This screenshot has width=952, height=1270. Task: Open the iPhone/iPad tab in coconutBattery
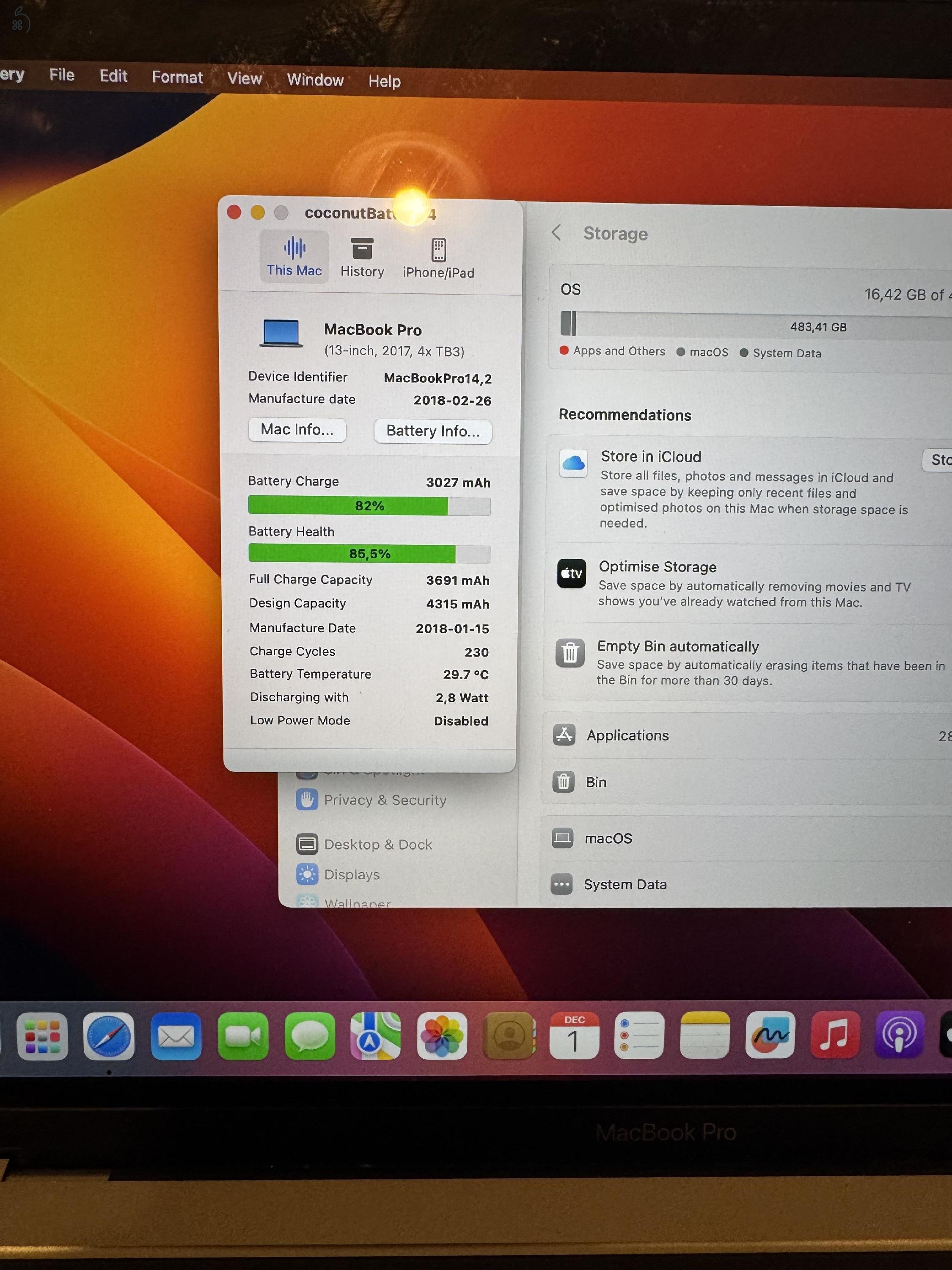(438, 259)
